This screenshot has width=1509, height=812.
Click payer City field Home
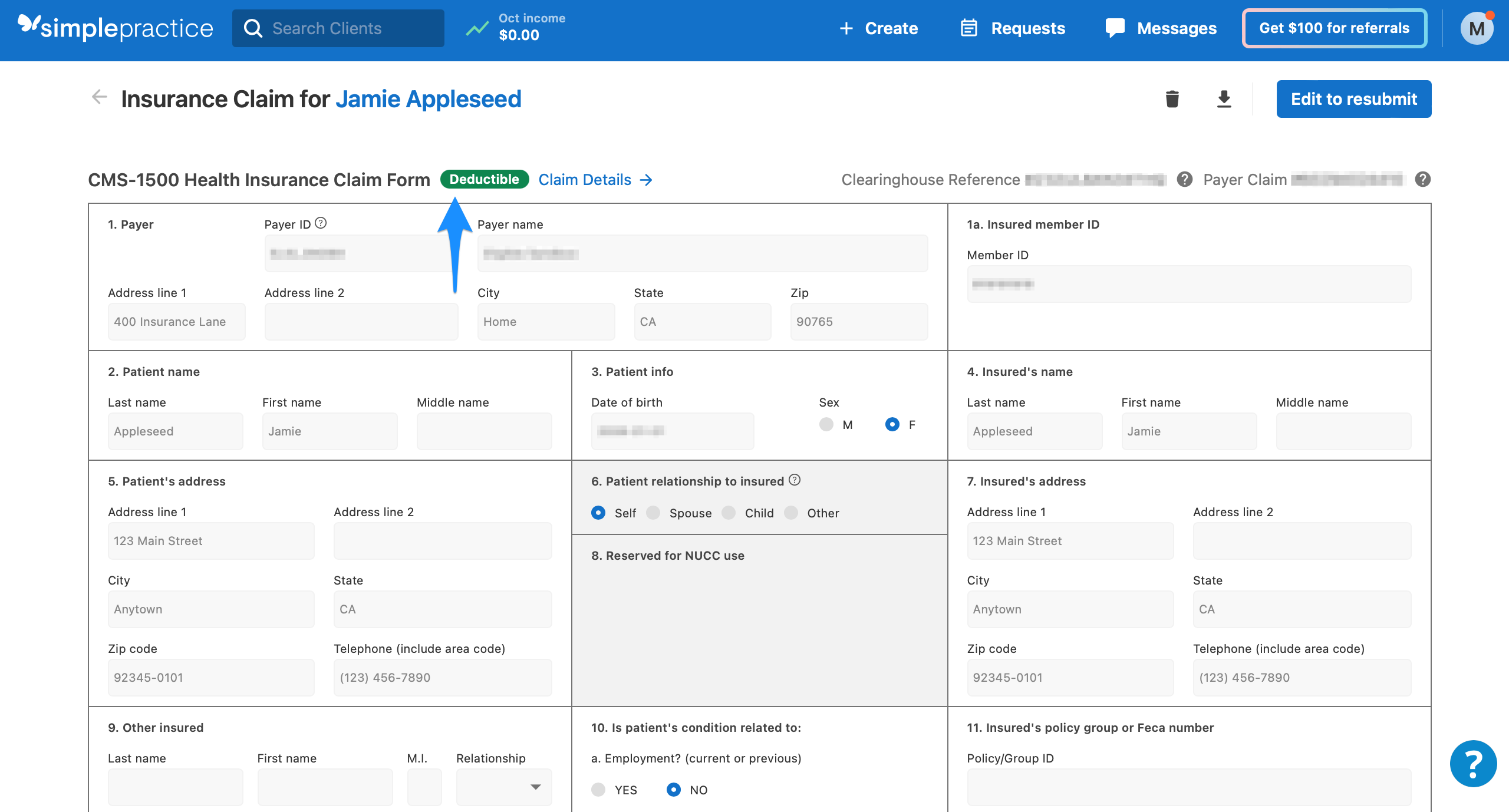tap(546, 322)
